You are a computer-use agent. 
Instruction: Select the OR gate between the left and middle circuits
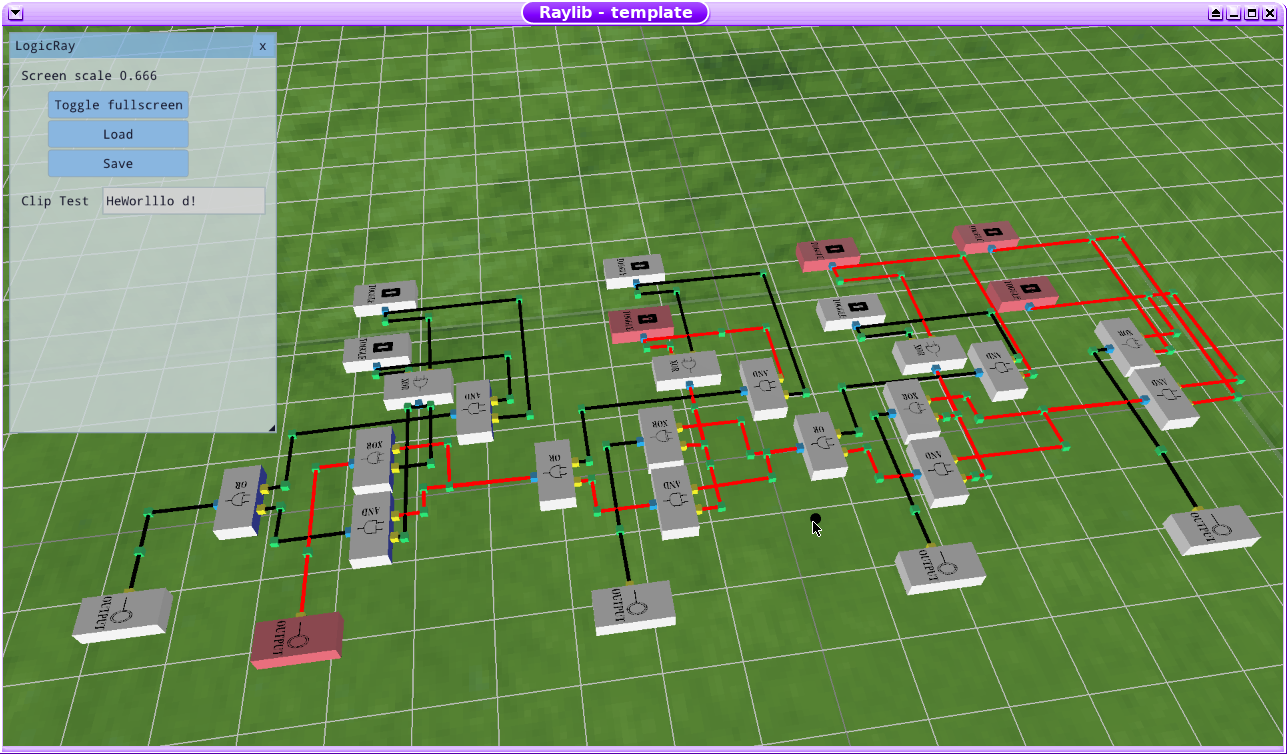pos(557,474)
